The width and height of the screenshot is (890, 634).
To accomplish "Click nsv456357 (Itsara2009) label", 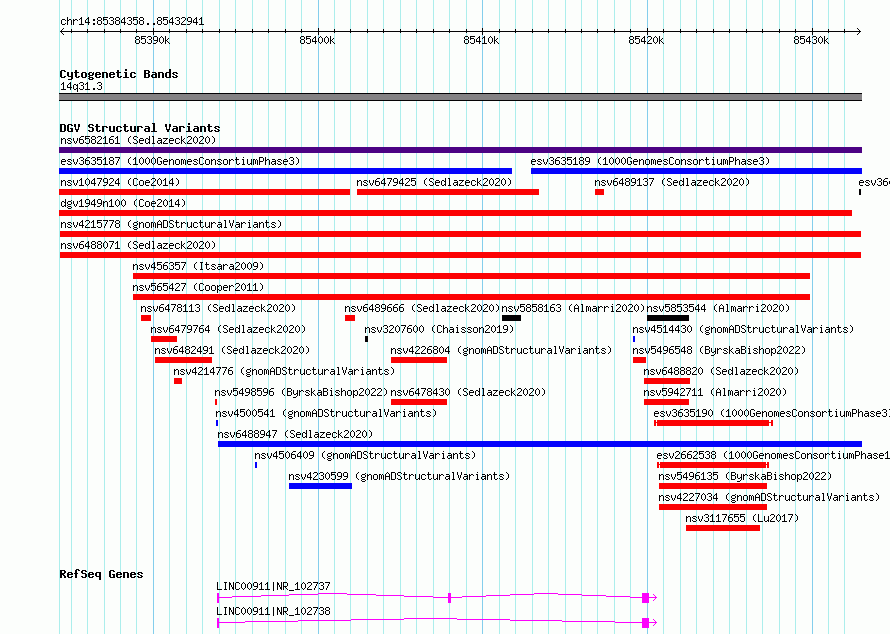I will tap(198, 266).
